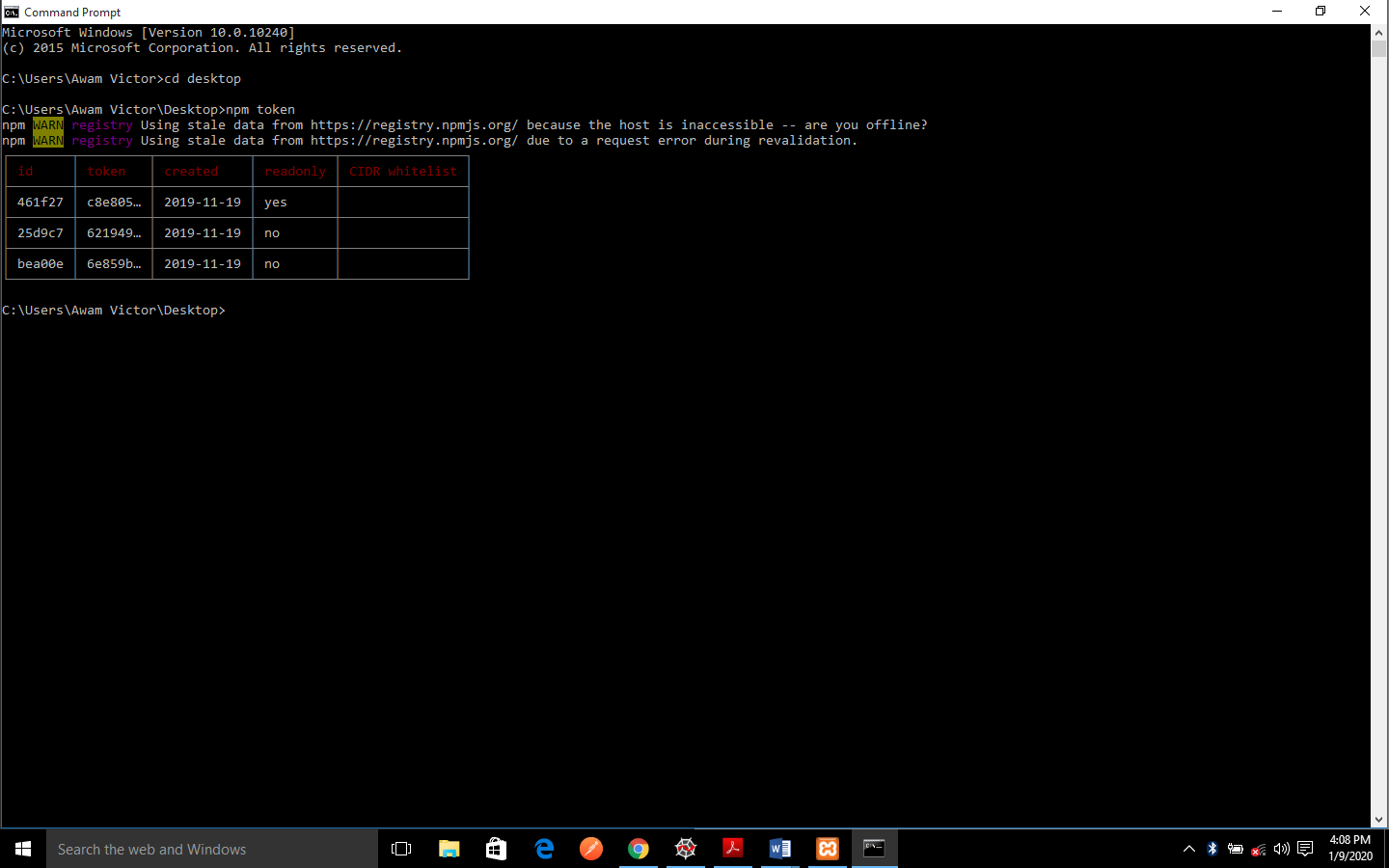
Task: Click the scrollbar up arrow in Command Prompt
Action: click(1378, 32)
